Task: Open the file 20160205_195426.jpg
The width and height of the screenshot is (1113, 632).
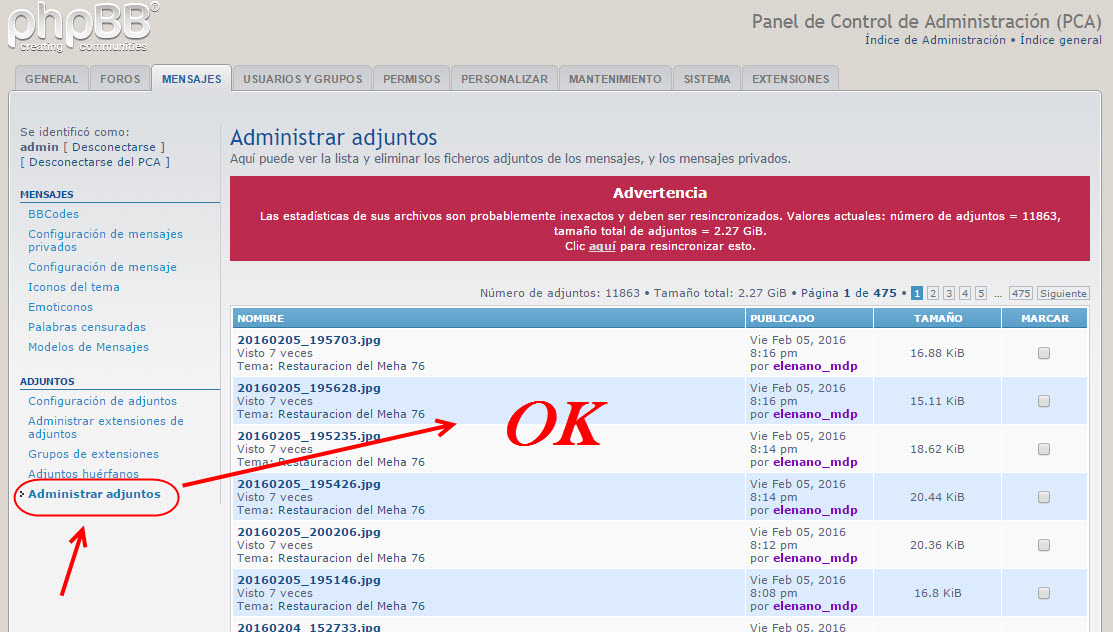Action: (x=309, y=484)
